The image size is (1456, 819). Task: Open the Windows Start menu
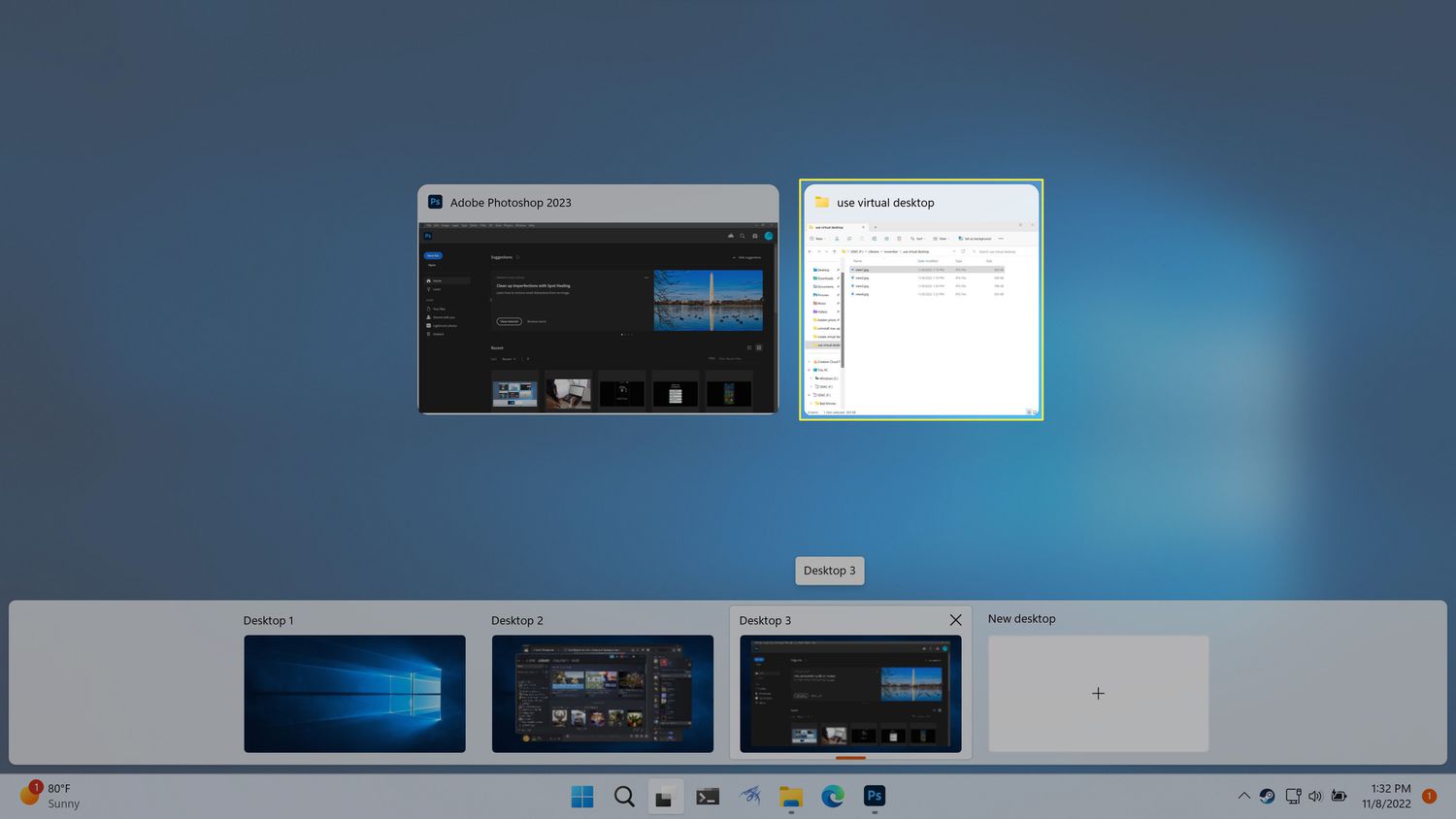pos(582,797)
